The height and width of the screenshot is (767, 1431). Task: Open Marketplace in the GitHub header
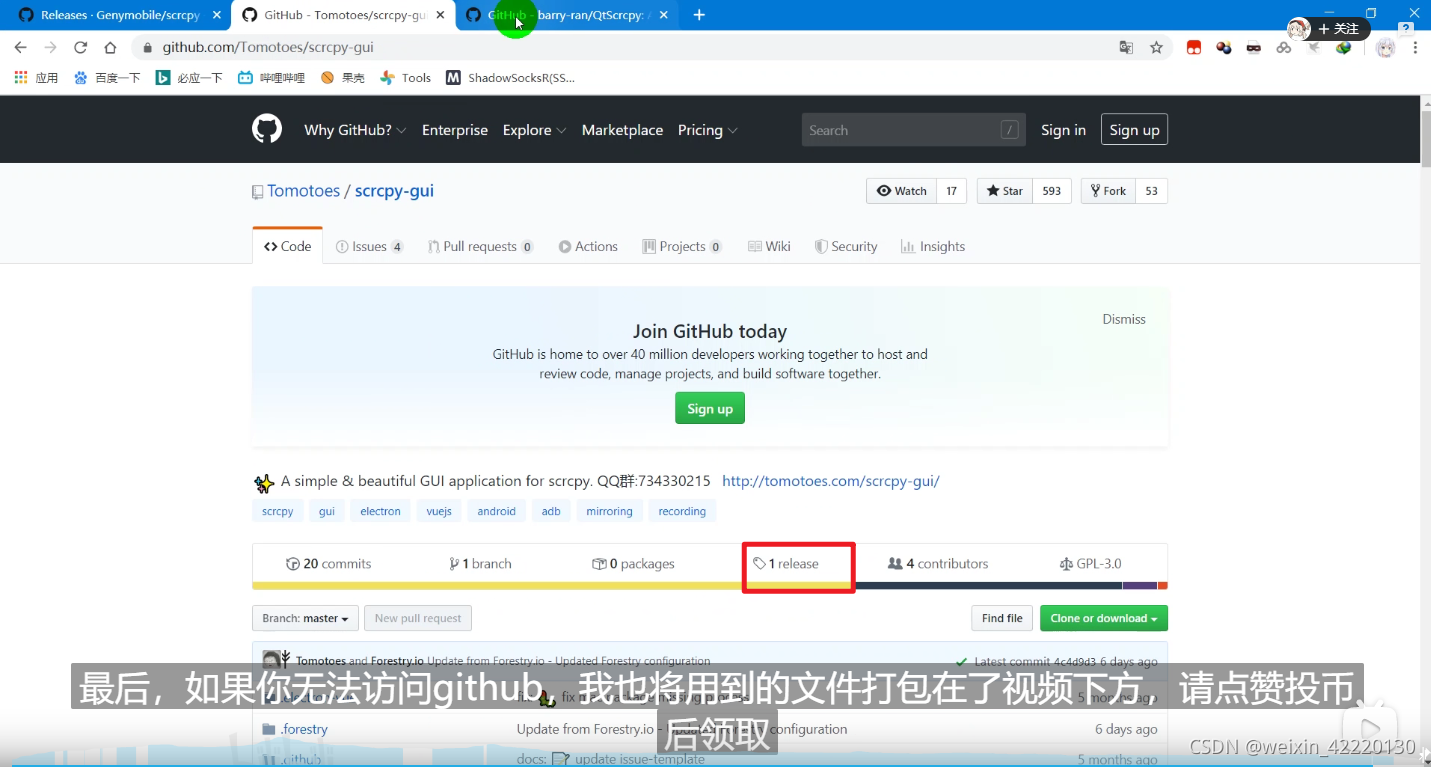coord(622,130)
